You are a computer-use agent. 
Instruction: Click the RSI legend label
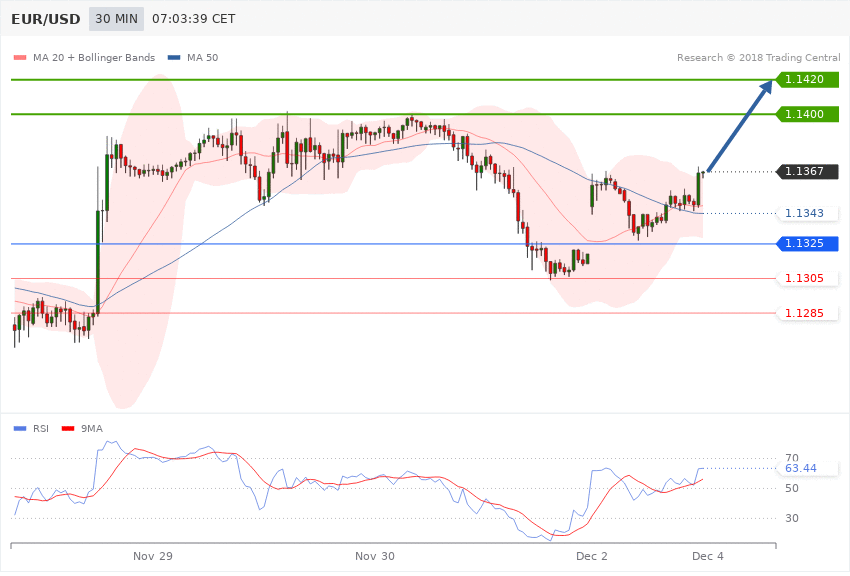pyautogui.click(x=41, y=429)
